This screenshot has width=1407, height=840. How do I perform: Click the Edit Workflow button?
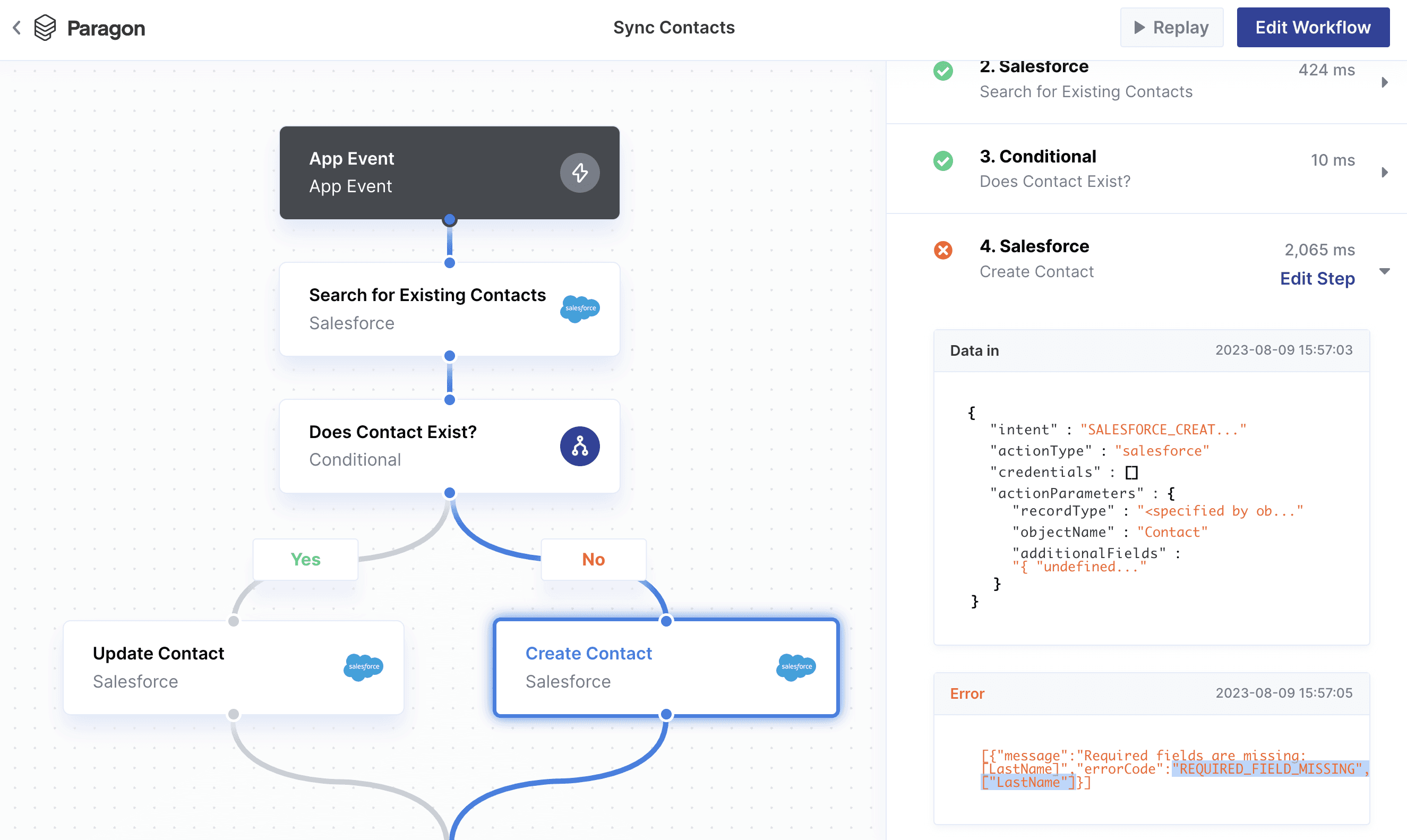[1312, 27]
